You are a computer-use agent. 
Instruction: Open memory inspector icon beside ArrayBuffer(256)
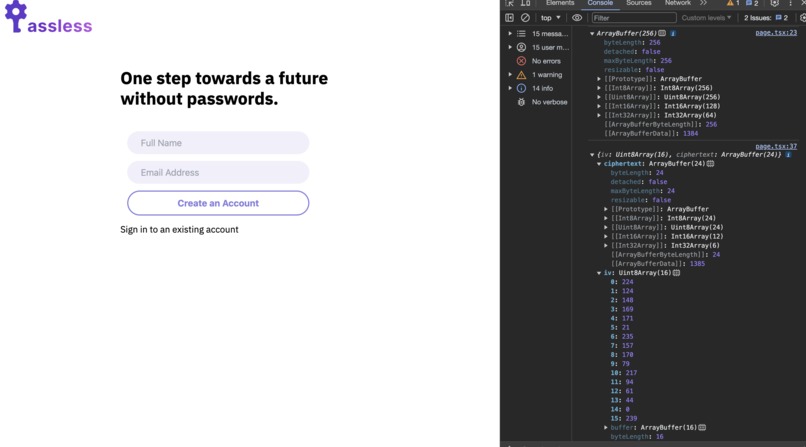662,33
